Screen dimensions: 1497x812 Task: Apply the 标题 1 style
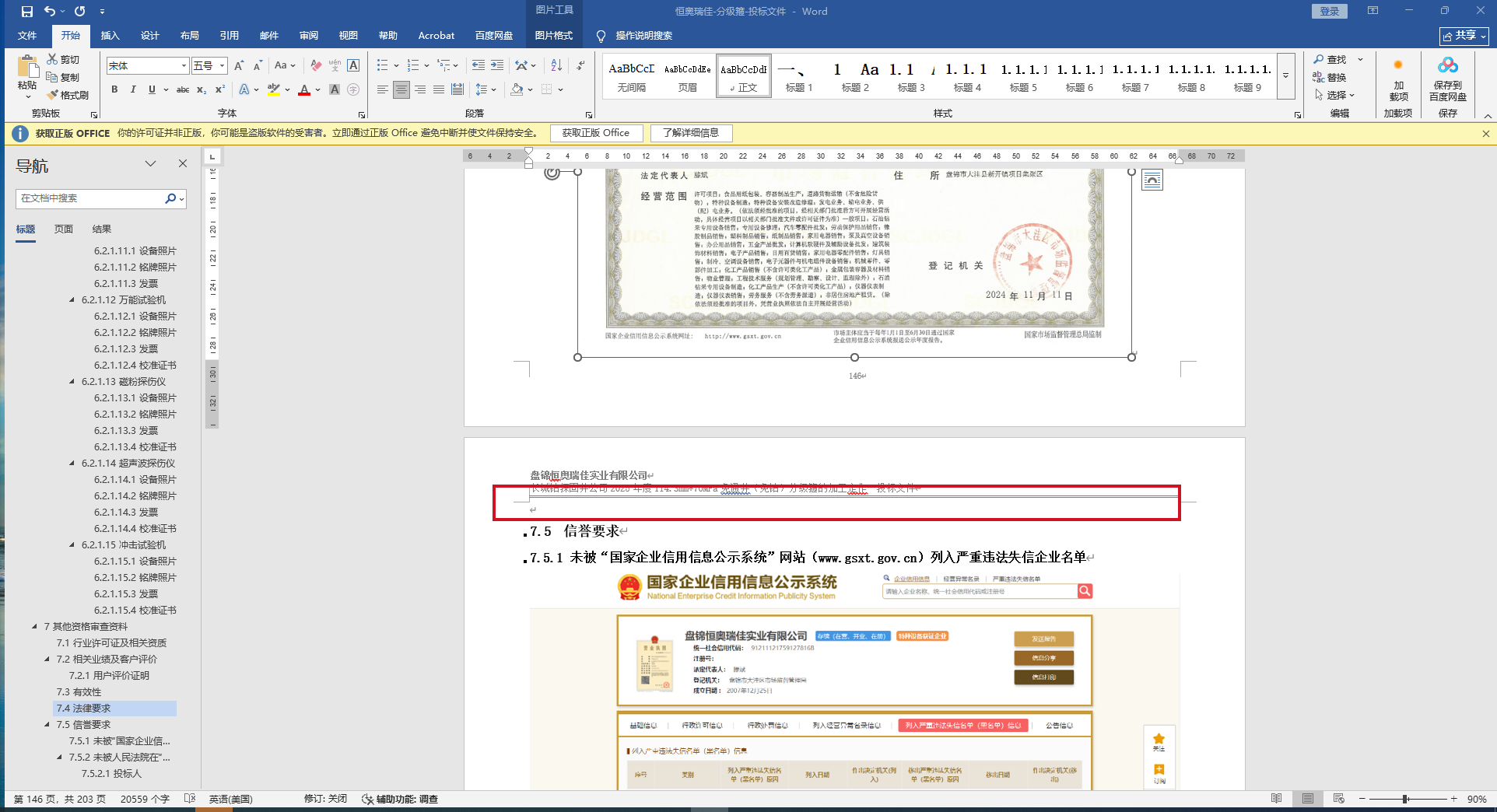[799, 76]
